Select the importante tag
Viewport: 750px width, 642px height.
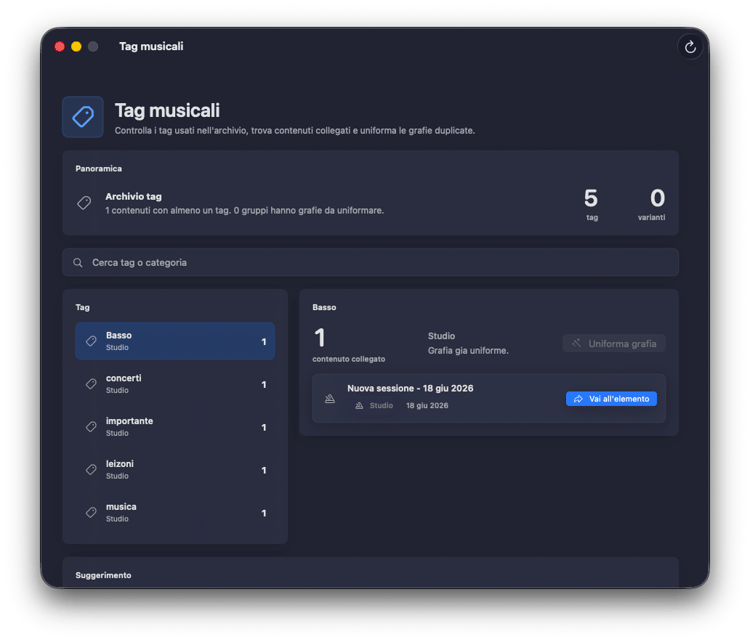pos(175,427)
